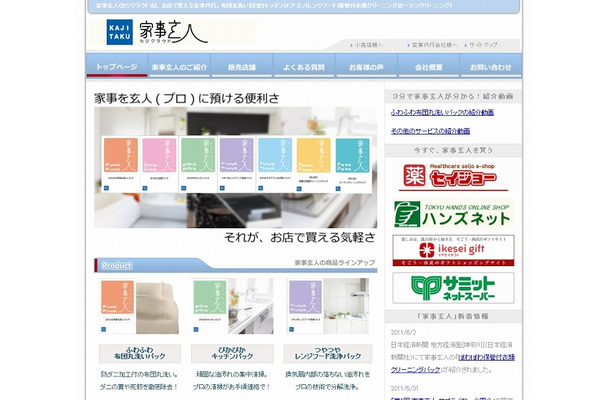Click the つやつやレンジフード洗浄パック button
This screenshot has height=400, width=610.
pos(328,353)
